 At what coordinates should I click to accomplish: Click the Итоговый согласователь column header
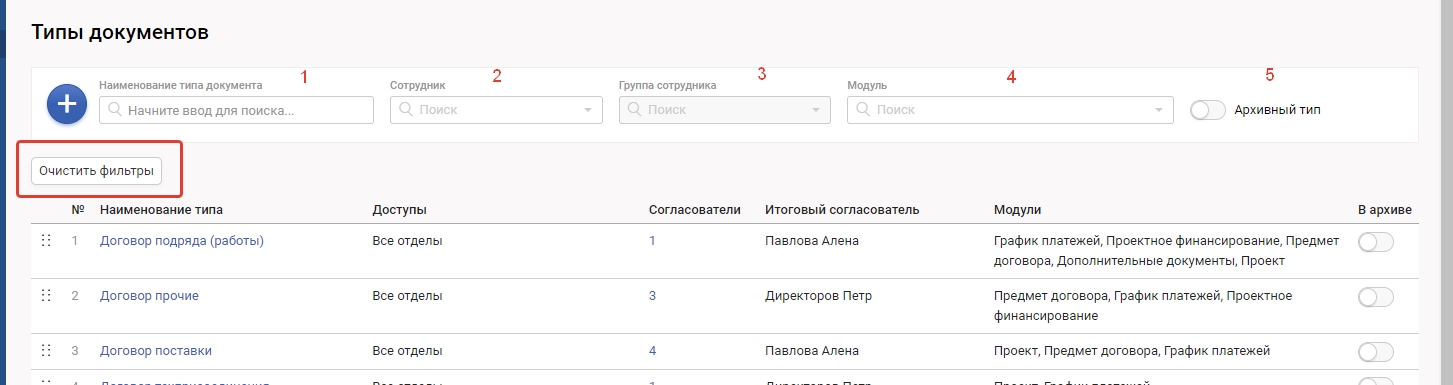click(x=842, y=209)
